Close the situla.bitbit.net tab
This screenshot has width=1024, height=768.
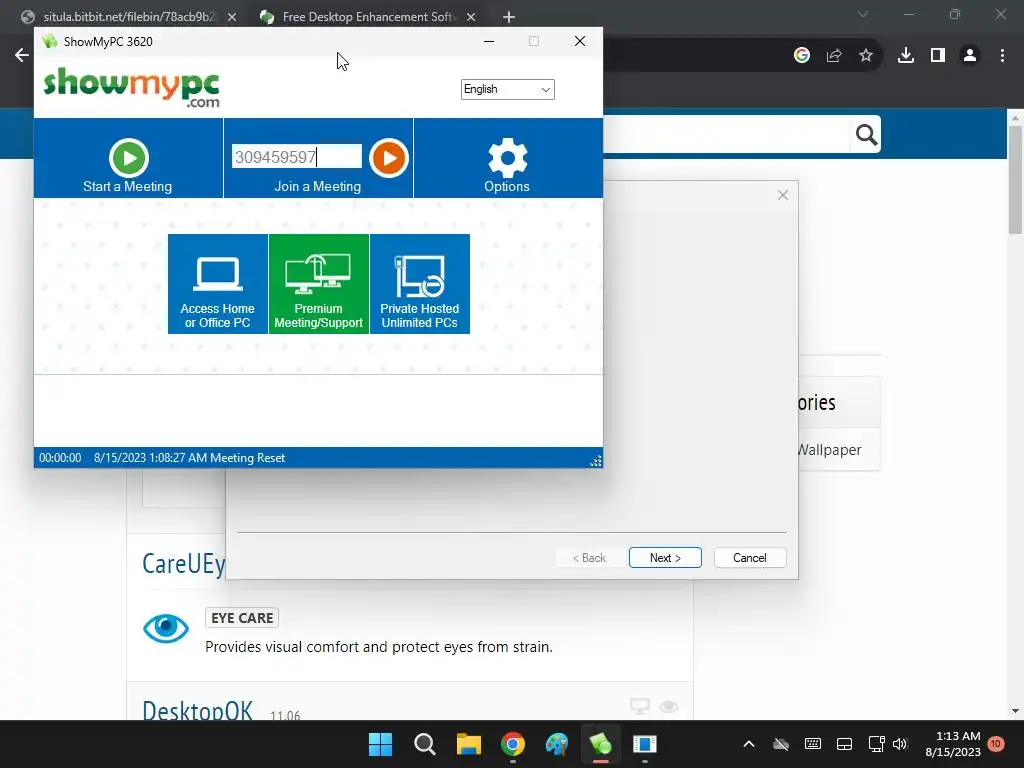click(232, 17)
